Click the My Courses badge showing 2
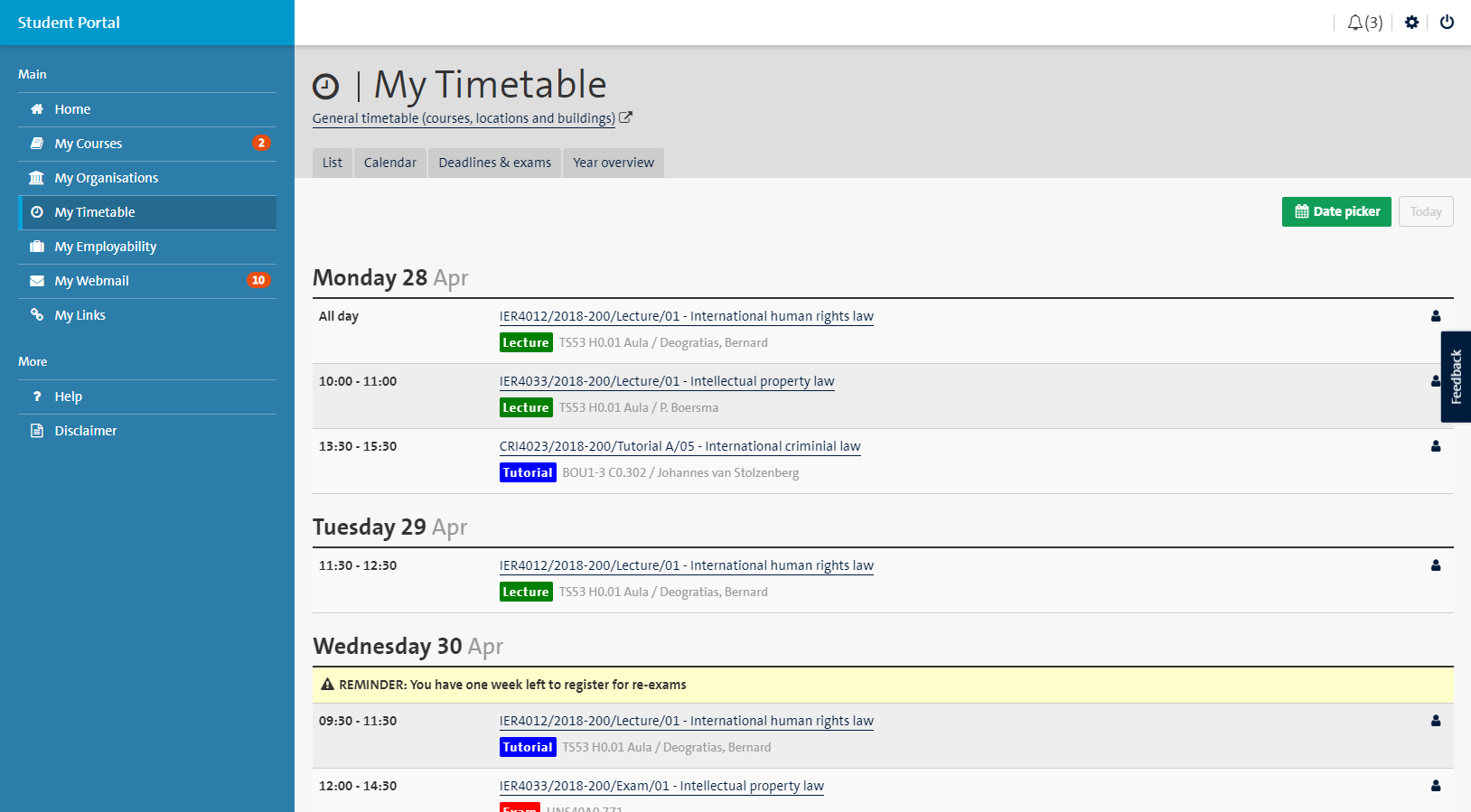The image size is (1471, 812). pos(261,143)
